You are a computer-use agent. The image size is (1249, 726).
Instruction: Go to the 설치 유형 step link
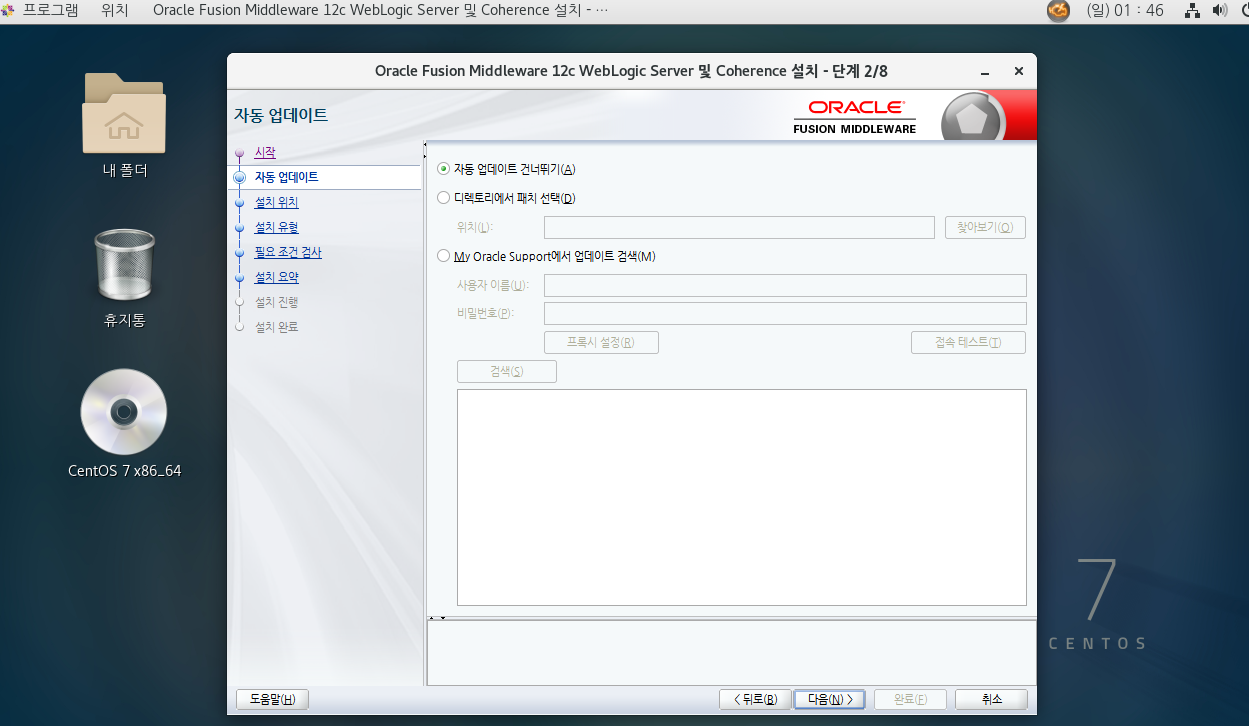276,227
